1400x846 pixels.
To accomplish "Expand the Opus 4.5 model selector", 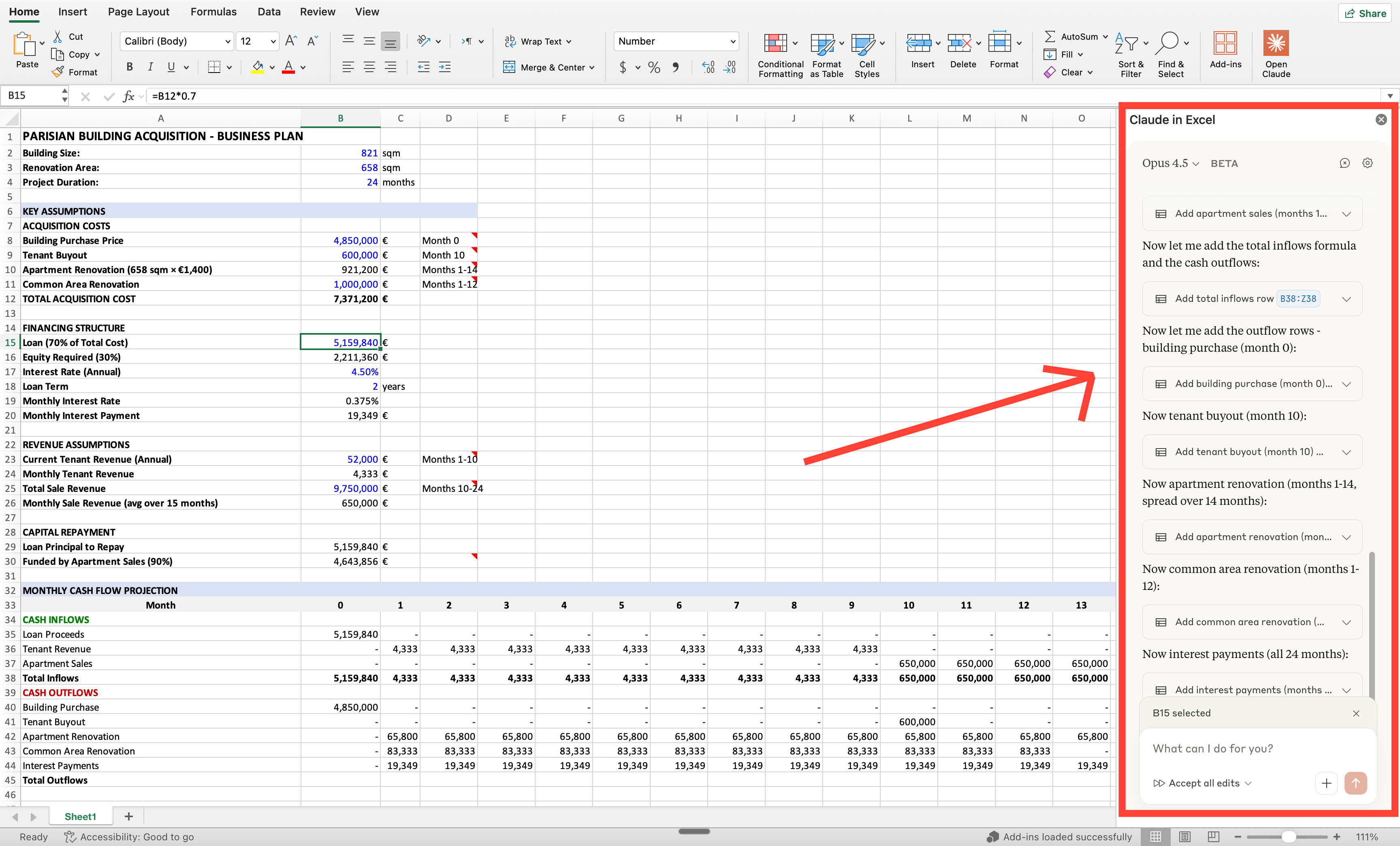I will click(x=1170, y=163).
